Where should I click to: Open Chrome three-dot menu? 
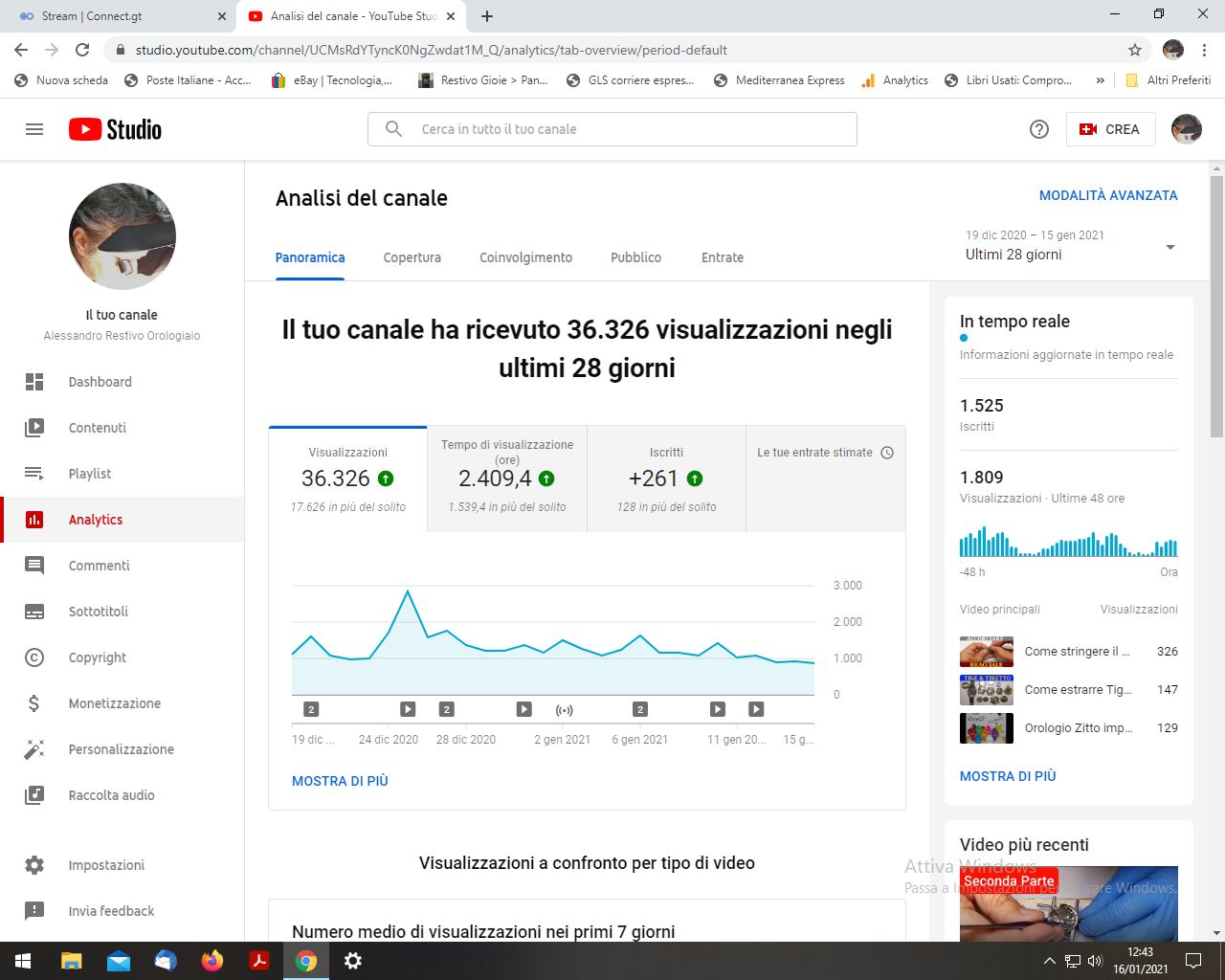pos(1204,50)
